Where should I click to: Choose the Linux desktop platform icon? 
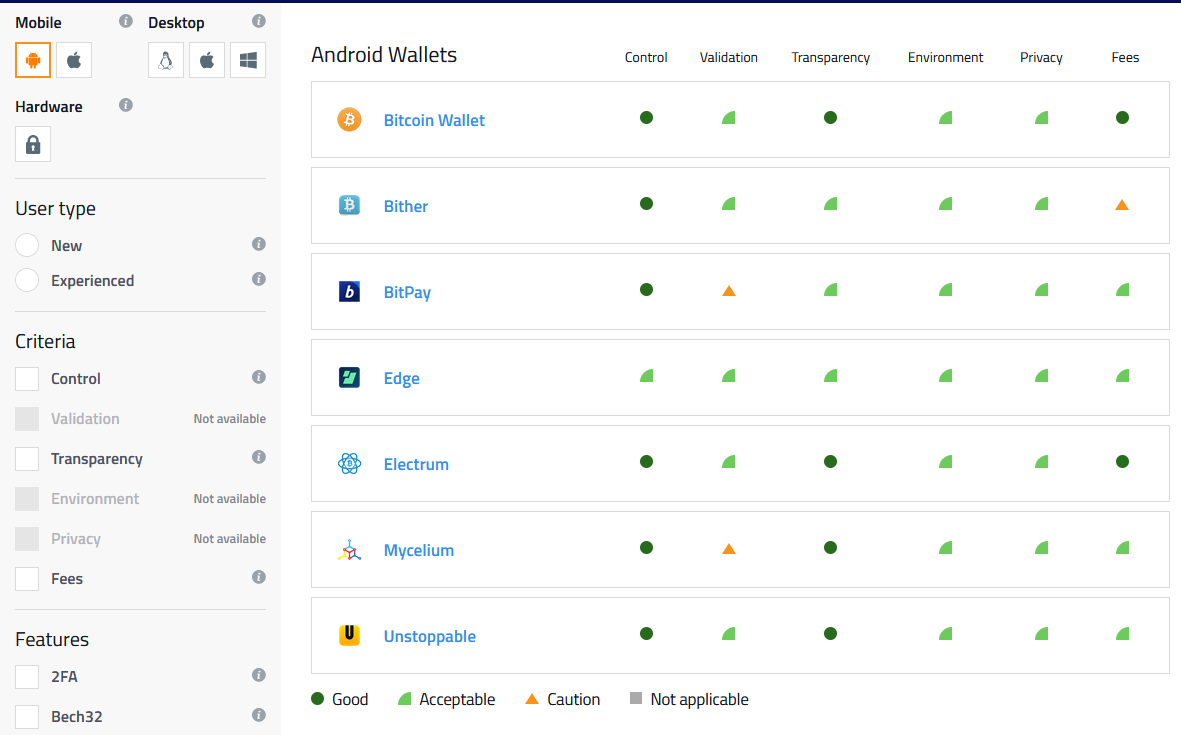(x=166, y=60)
